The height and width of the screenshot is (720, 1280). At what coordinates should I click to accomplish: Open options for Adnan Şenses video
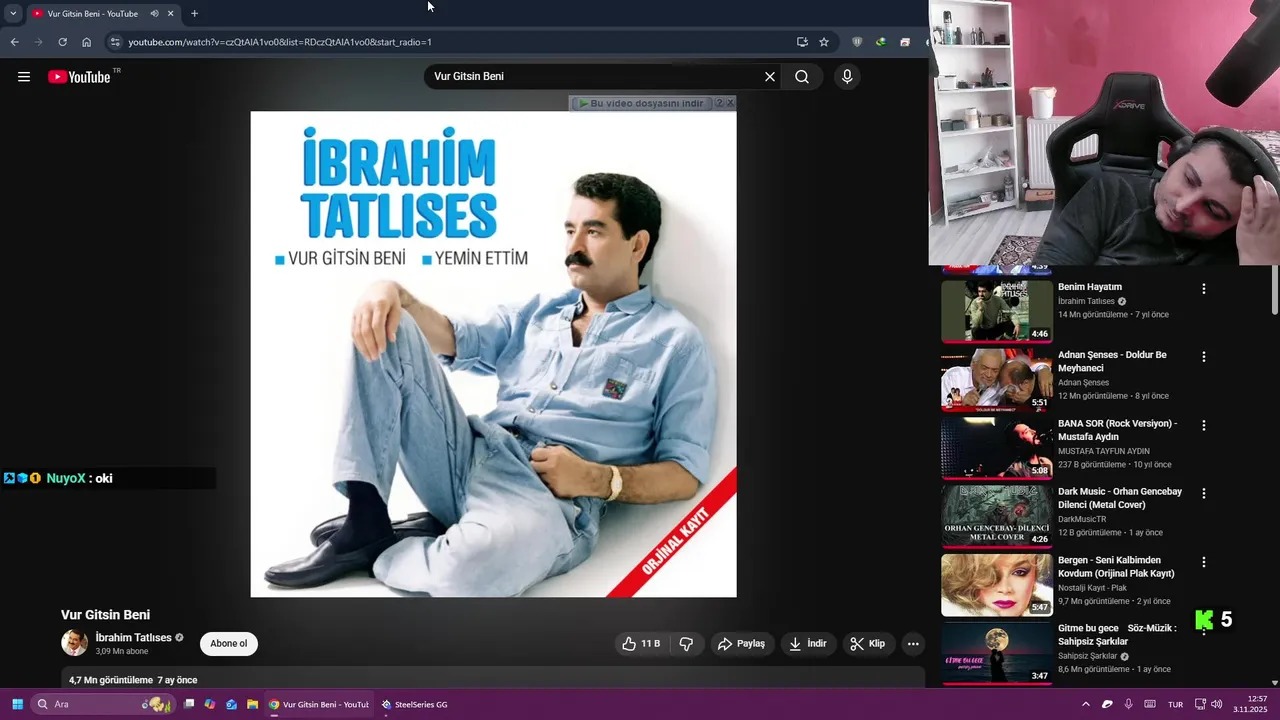[x=1204, y=357]
